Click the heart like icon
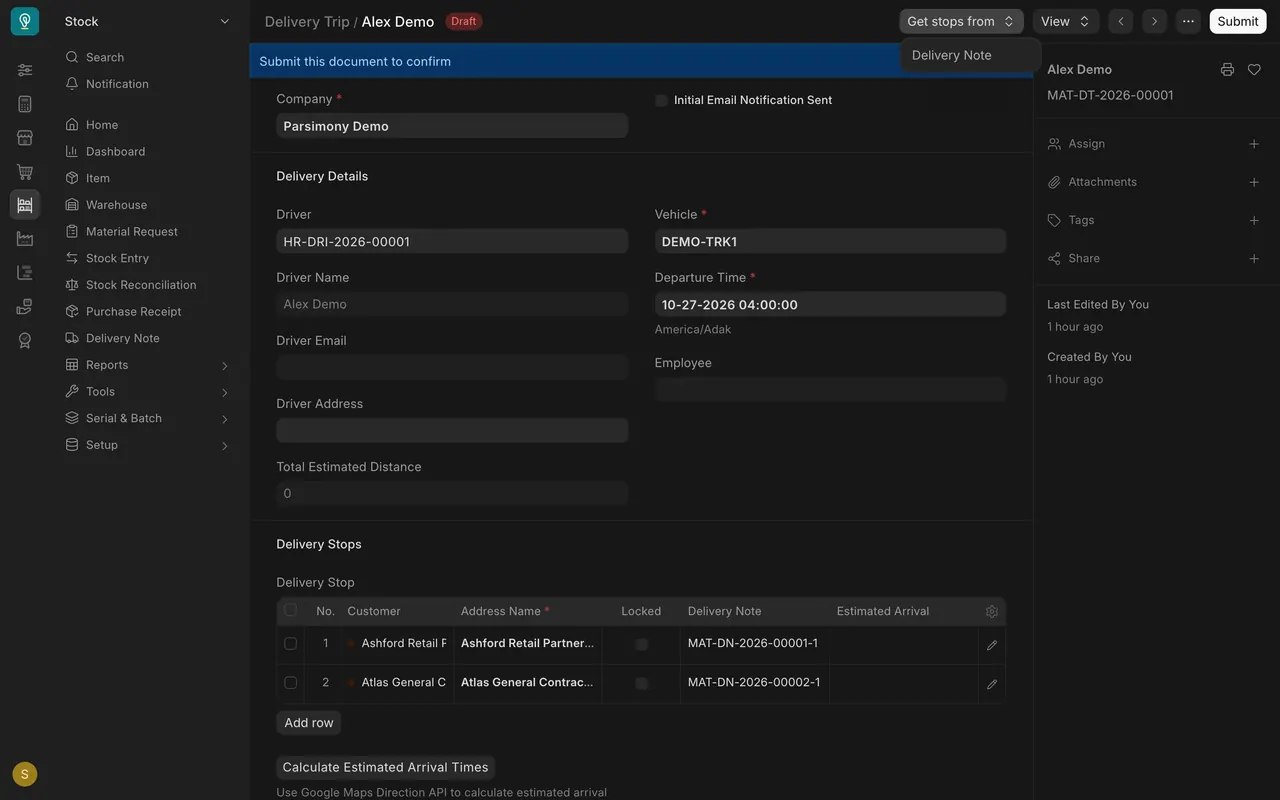Image resolution: width=1280 pixels, height=800 pixels. point(1254,70)
